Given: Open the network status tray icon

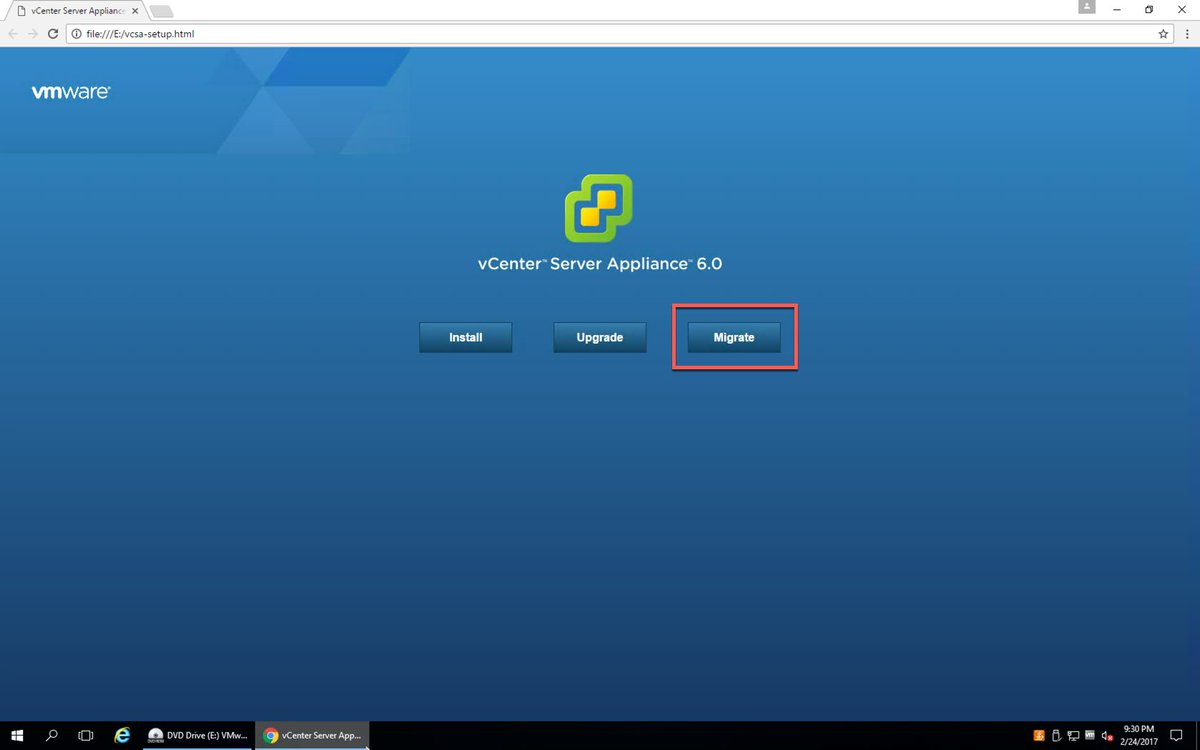Looking at the screenshot, I should [1073, 735].
